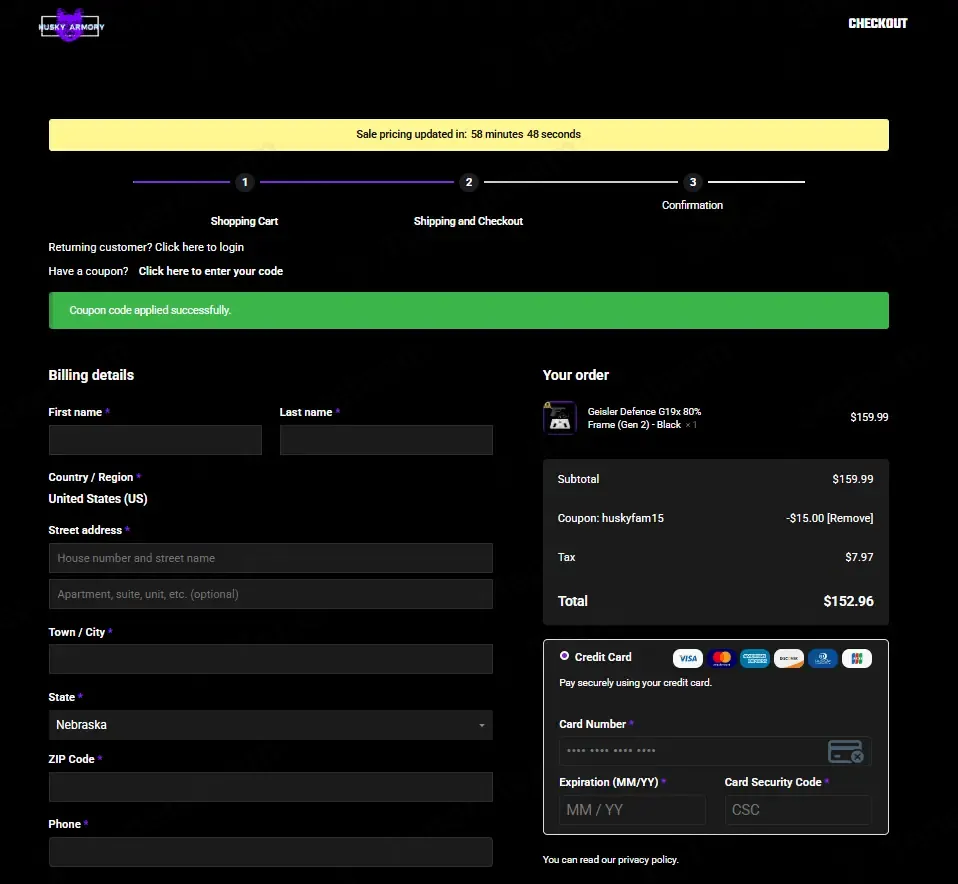
Task: Click the Visa card icon
Action: (x=687, y=658)
